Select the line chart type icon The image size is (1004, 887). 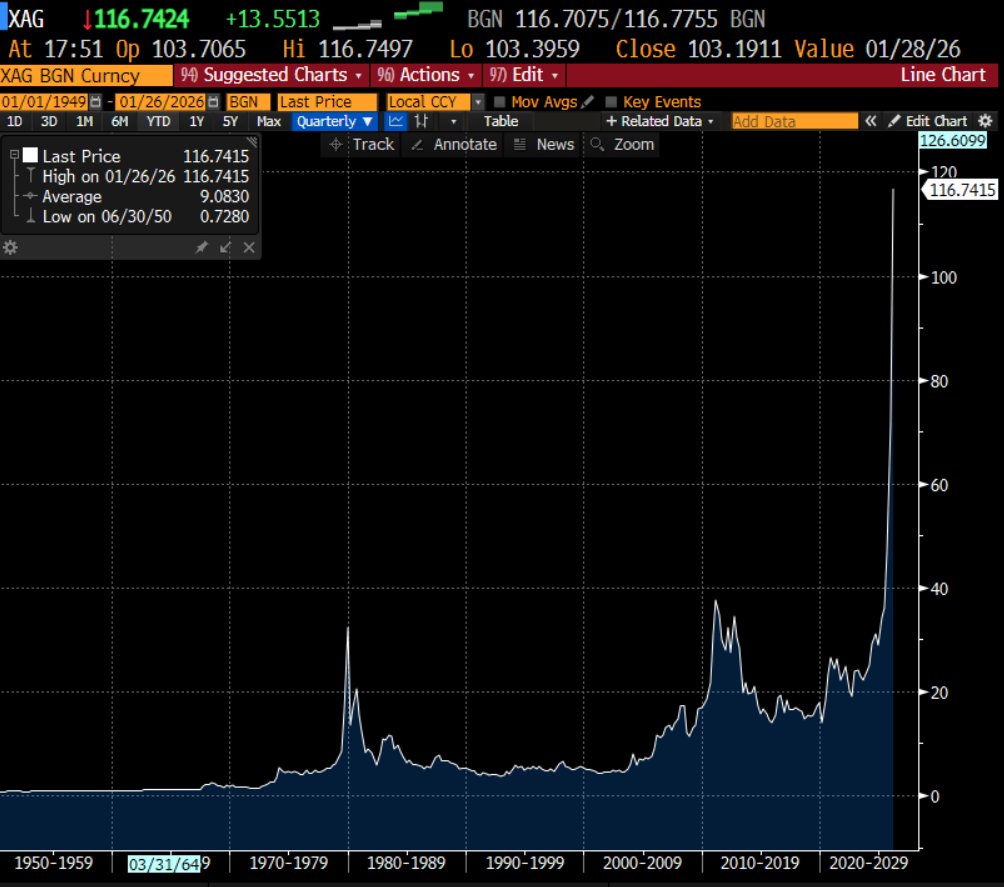click(x=396, y=121)
